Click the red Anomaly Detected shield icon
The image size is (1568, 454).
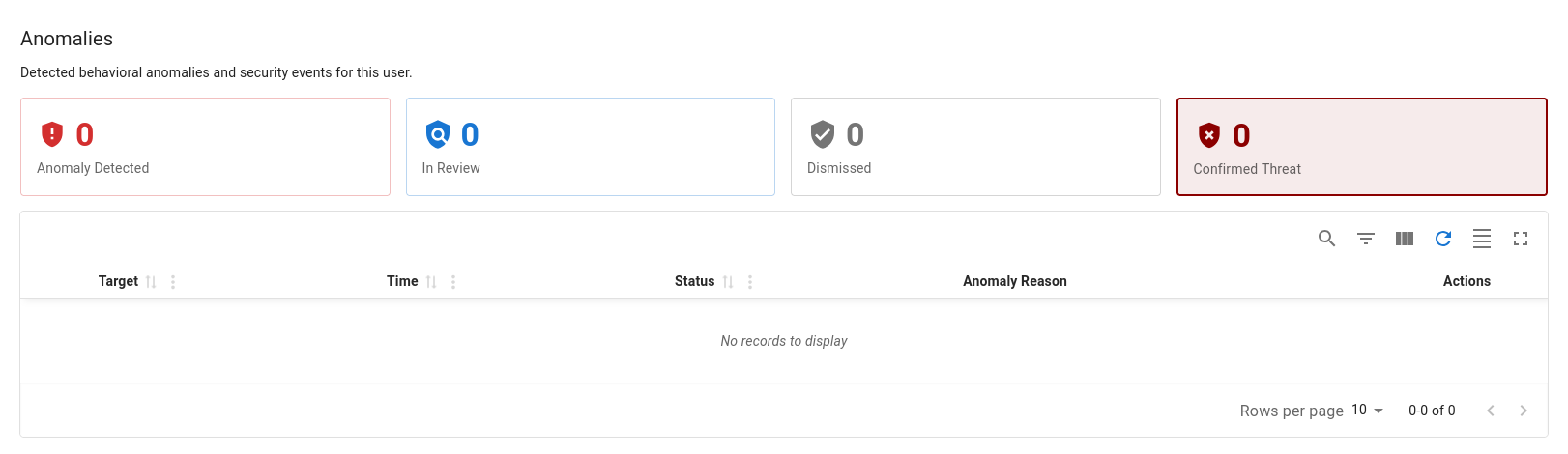tap(52, 134)
